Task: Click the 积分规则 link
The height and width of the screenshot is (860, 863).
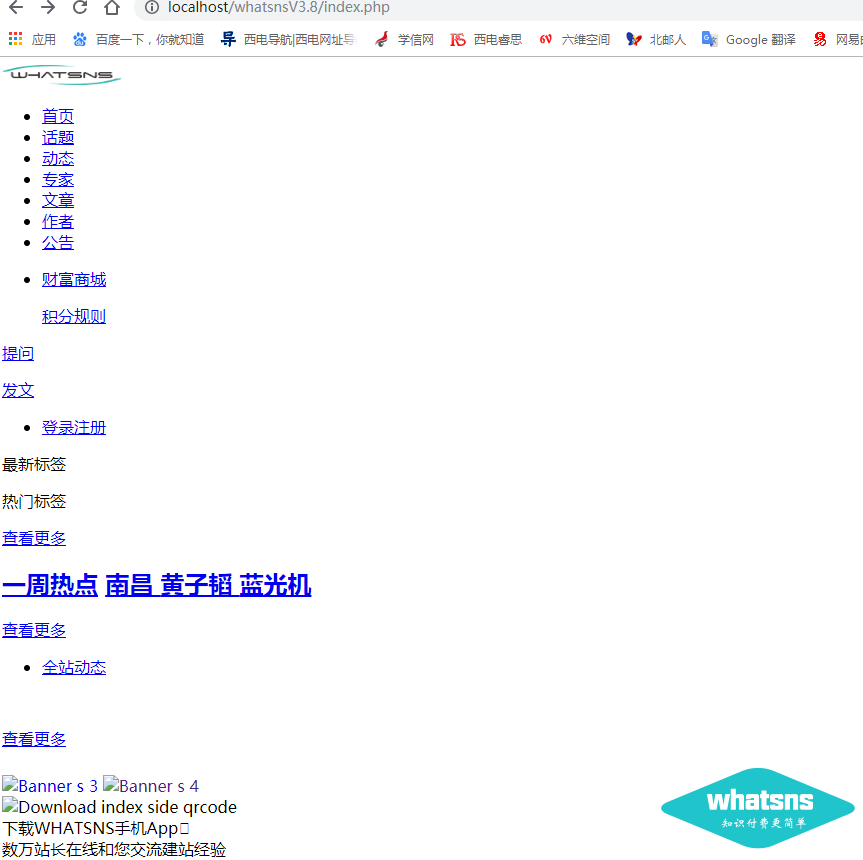Action: 74,316
